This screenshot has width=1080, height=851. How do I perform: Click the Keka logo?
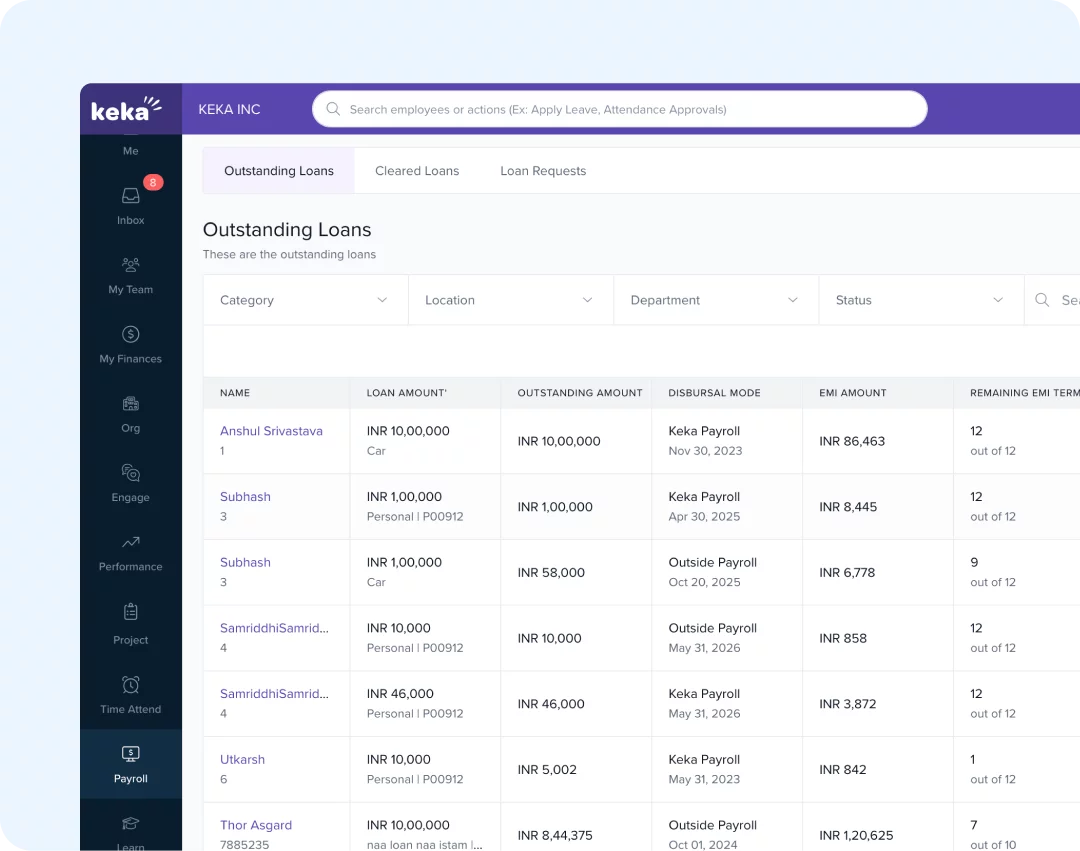[127, 109]
